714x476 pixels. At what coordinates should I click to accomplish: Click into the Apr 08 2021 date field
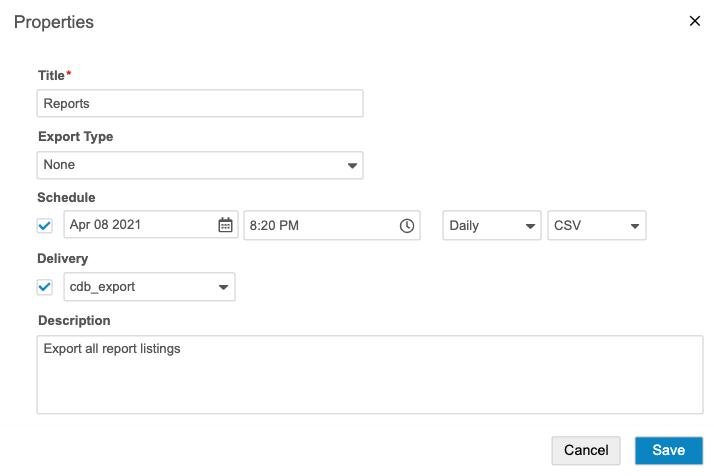(x=138, y=226)
